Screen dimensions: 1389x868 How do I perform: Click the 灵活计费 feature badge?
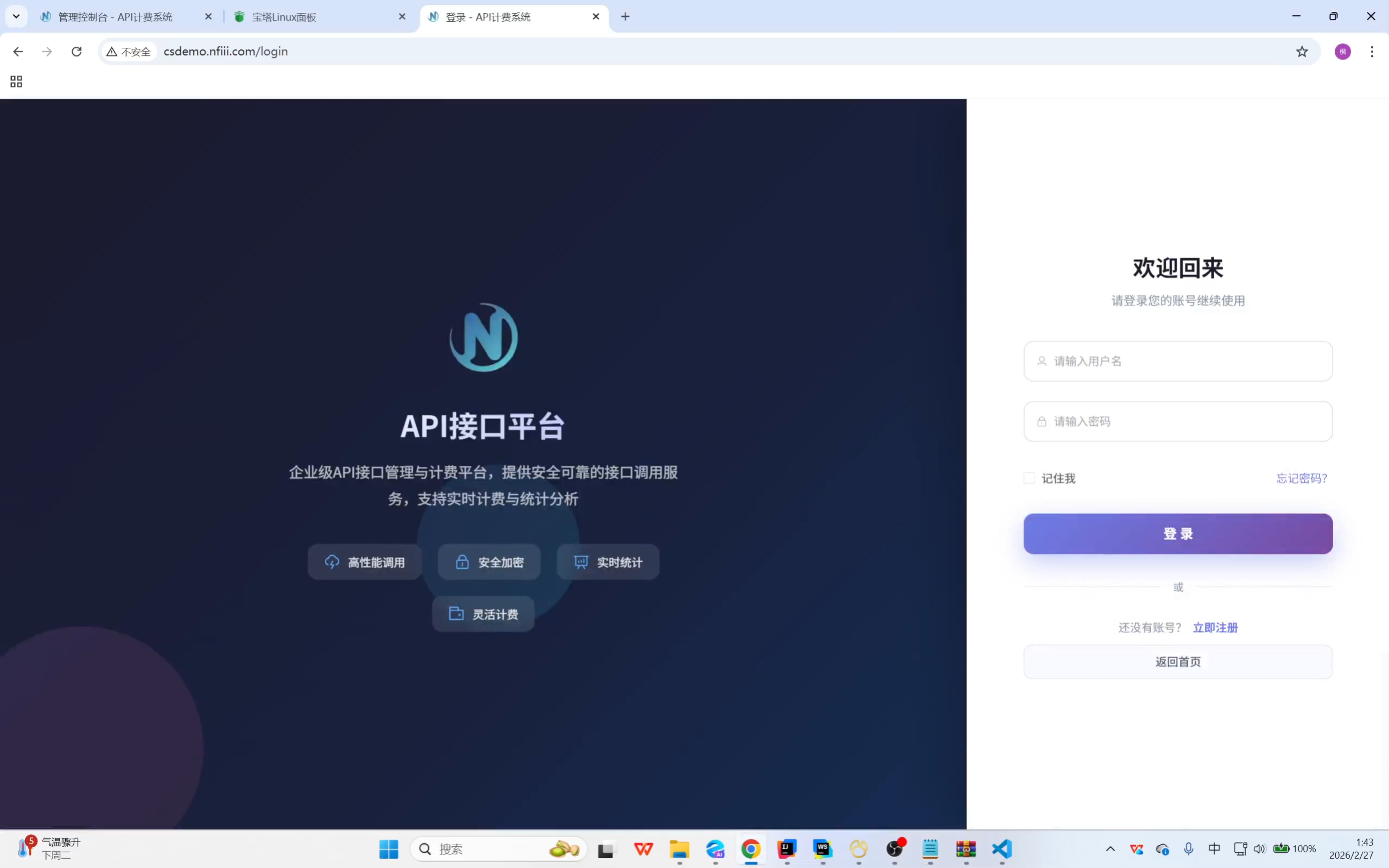483,614
